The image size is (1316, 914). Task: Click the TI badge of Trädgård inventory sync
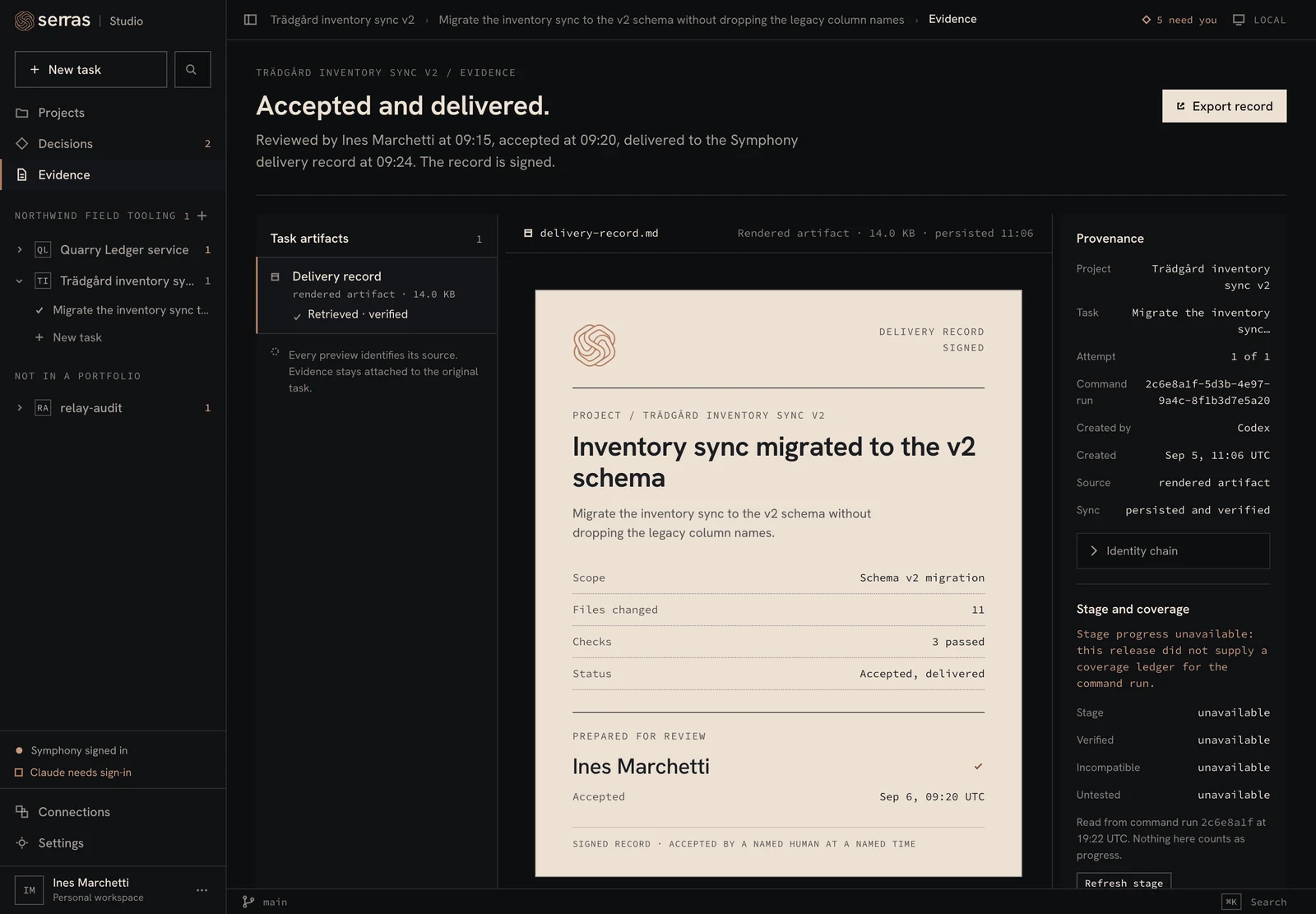(x=43, y=281)
